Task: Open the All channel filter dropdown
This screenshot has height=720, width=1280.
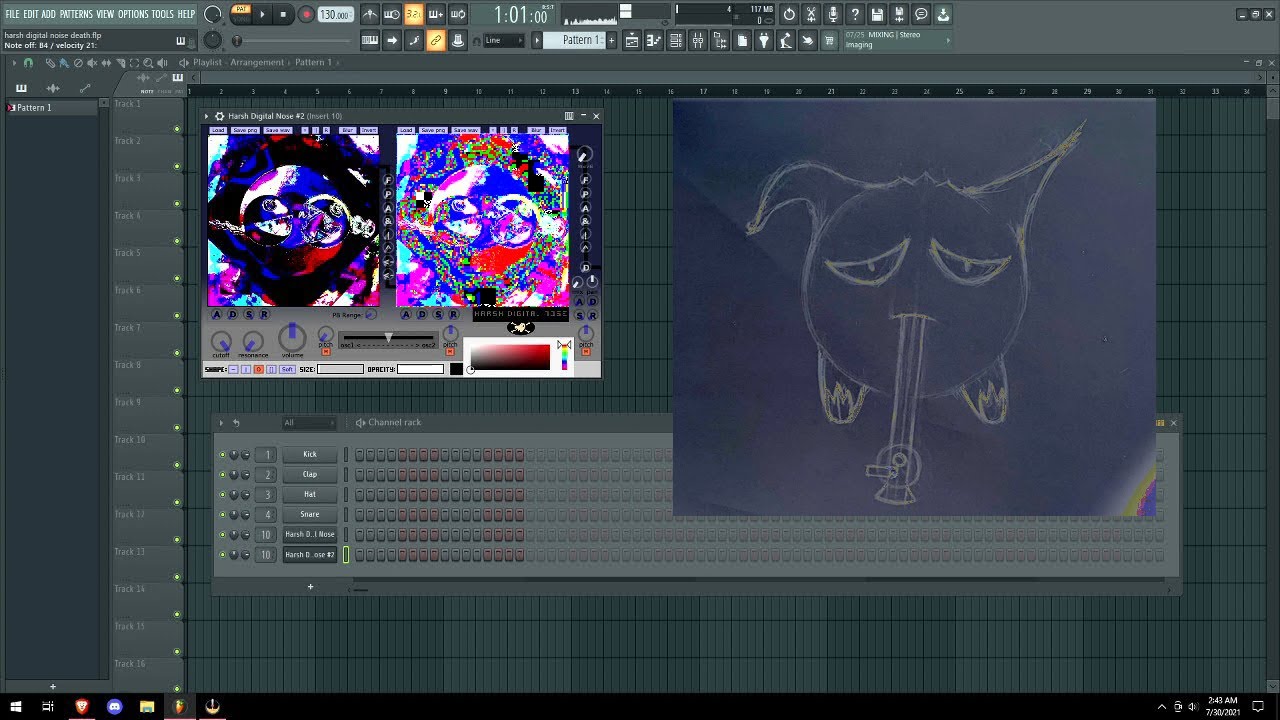Action: [309, 422]
